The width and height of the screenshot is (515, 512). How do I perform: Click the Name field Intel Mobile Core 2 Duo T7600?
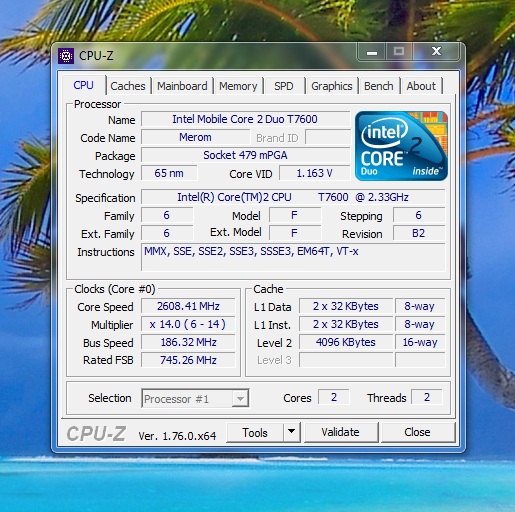point(245,119)
